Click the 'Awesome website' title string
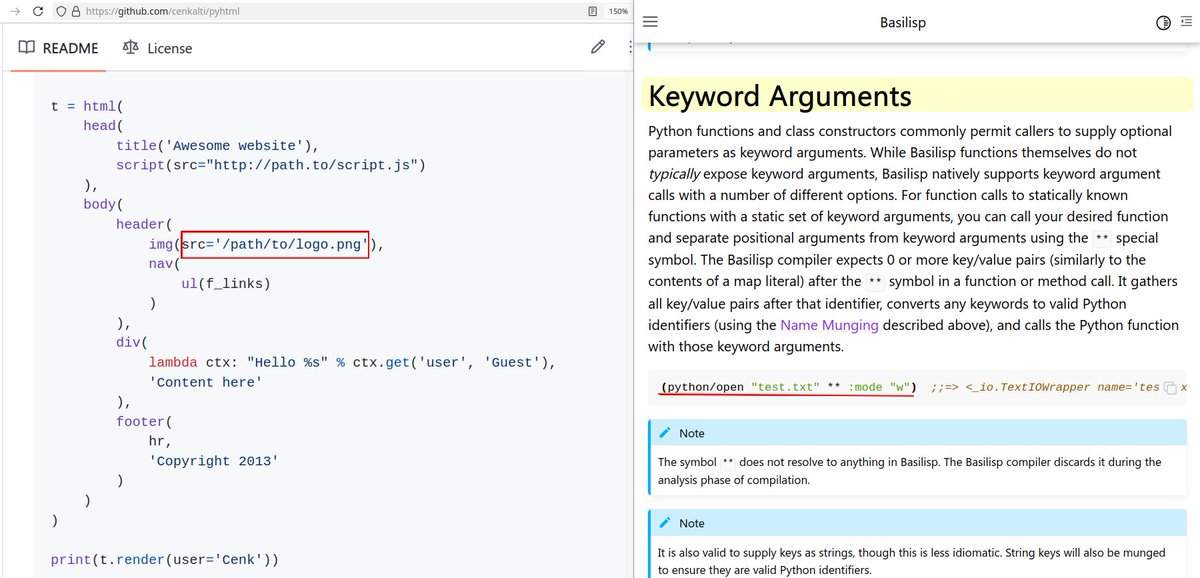The height and width of the screenshot is (578, 1200). point(237,145)
